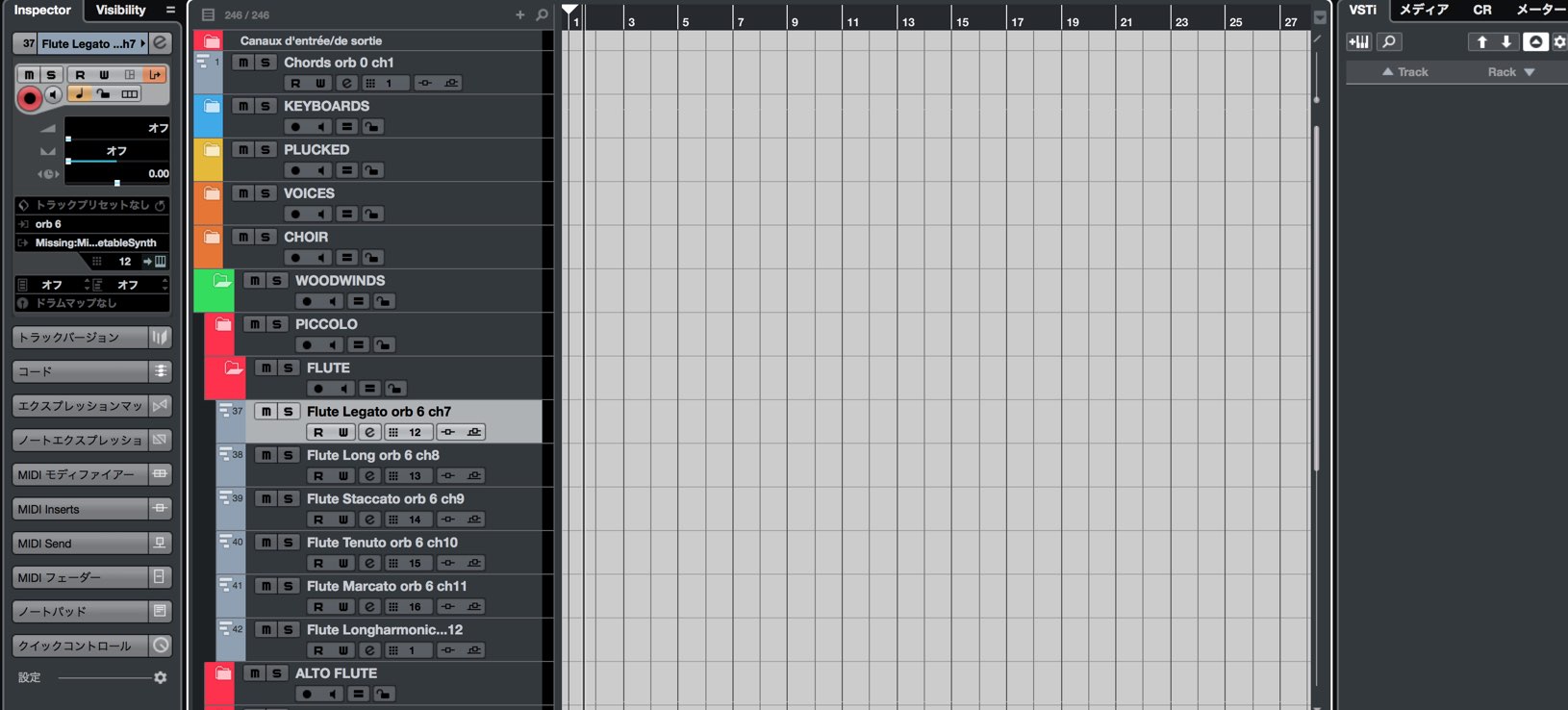
Task: Solo the KEYBOARDS folder track
Action: click(x=266, y=106)
